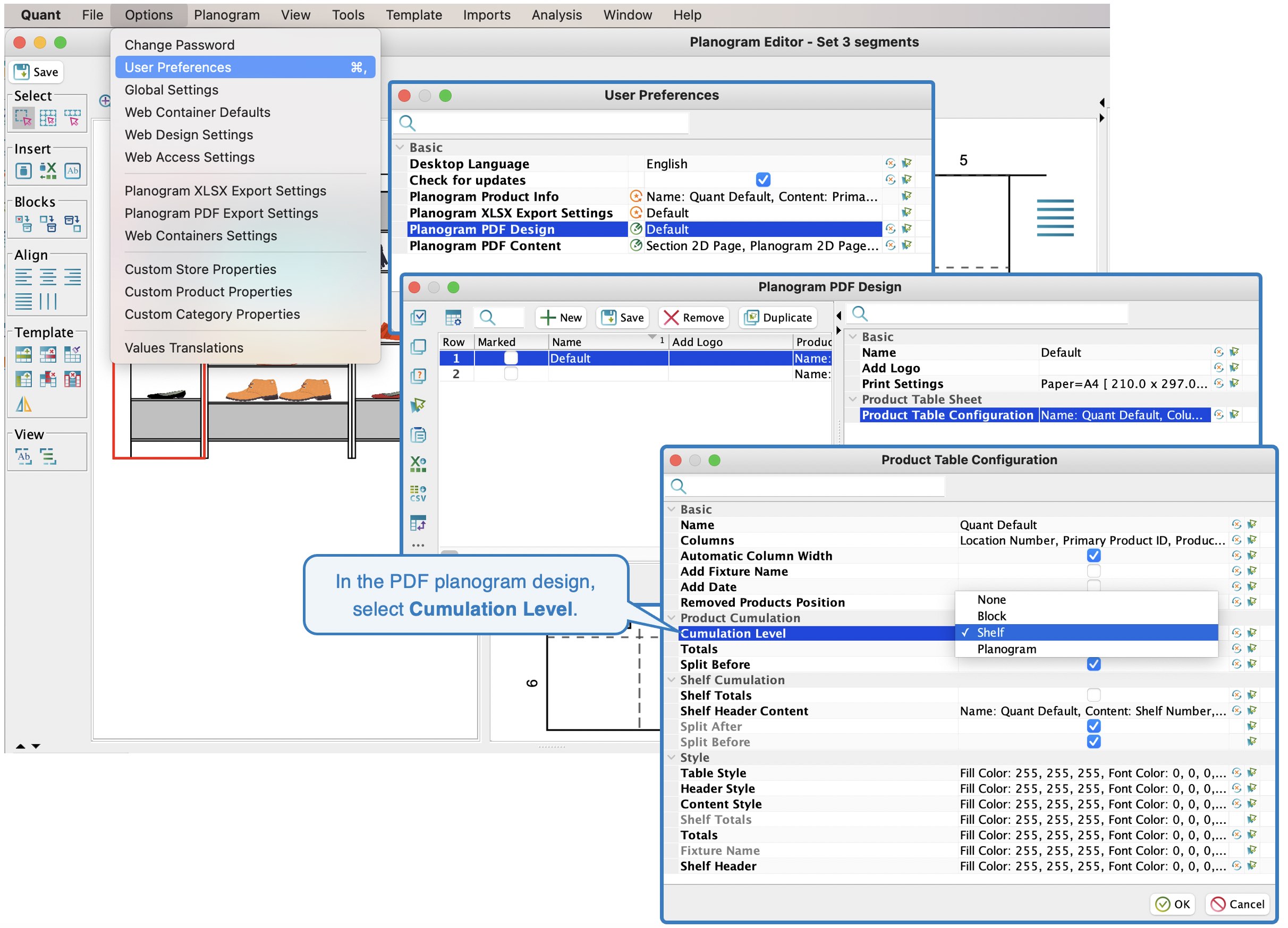Screen dimensions: 1288x928
Task: Choose Global Settings menu item
Action: [x=245, y=90]
